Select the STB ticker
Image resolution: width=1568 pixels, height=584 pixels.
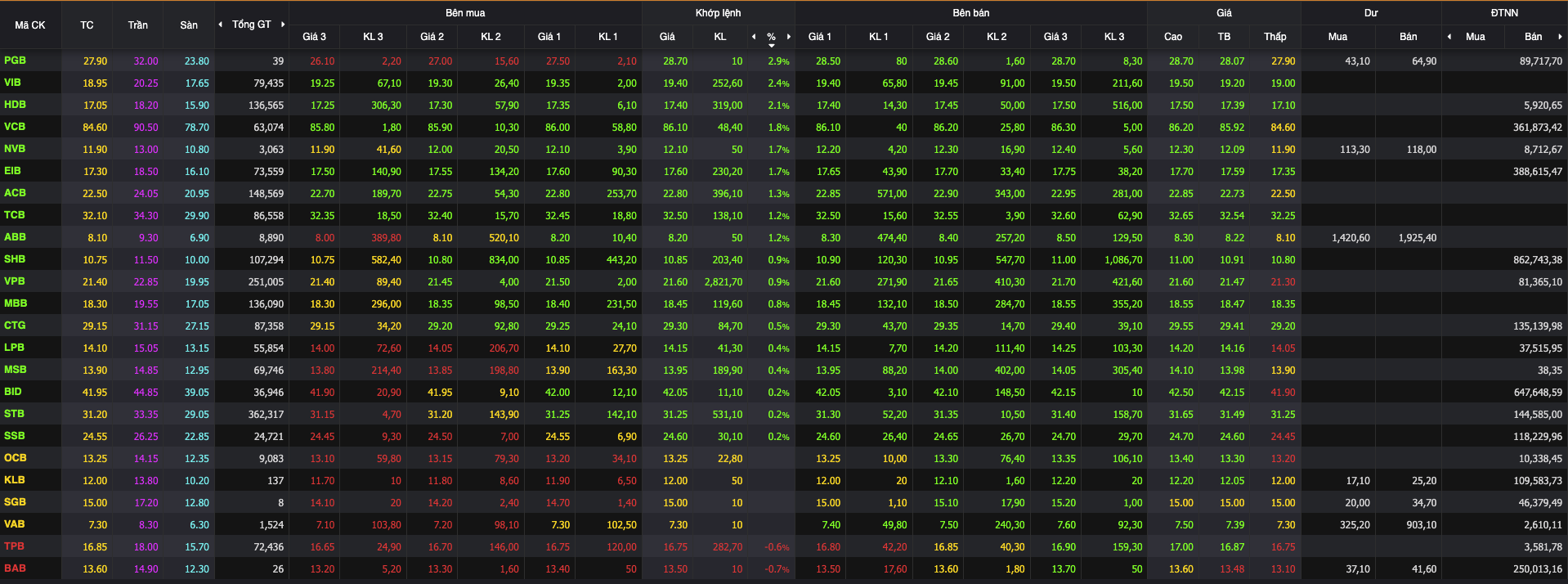pos(14,414)
